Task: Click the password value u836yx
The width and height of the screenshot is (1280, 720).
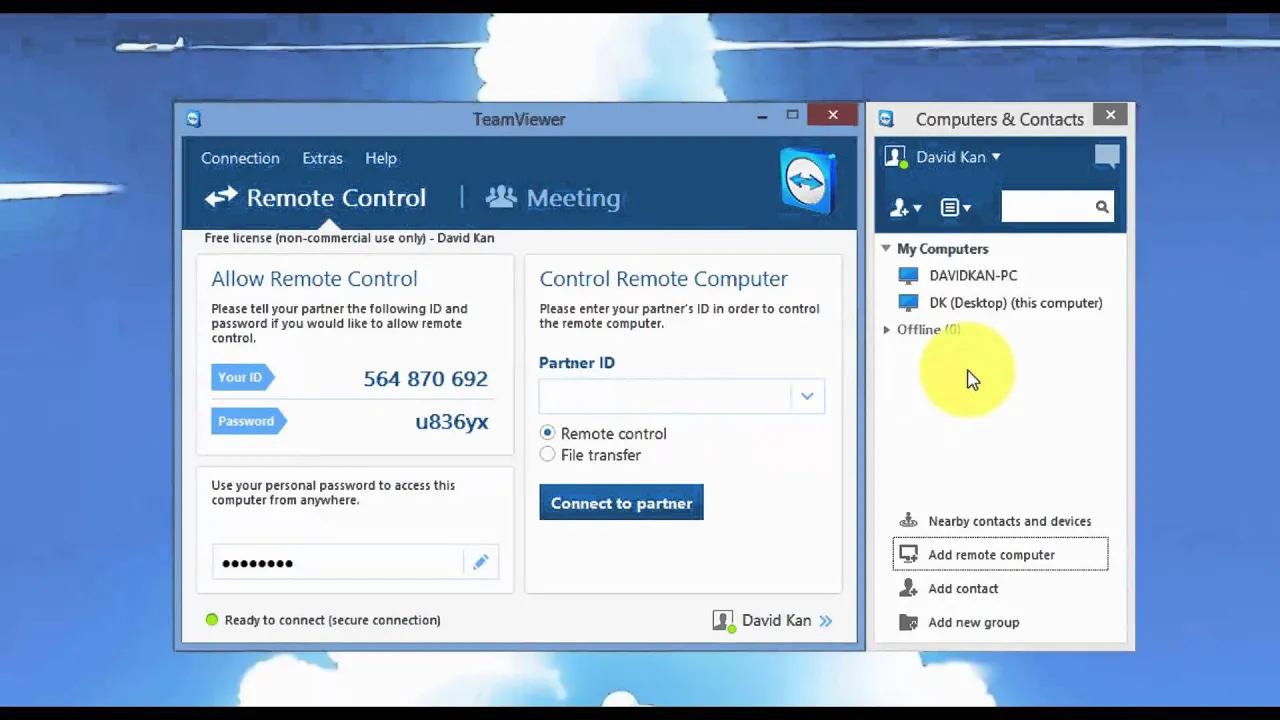Action: [451, 421]
